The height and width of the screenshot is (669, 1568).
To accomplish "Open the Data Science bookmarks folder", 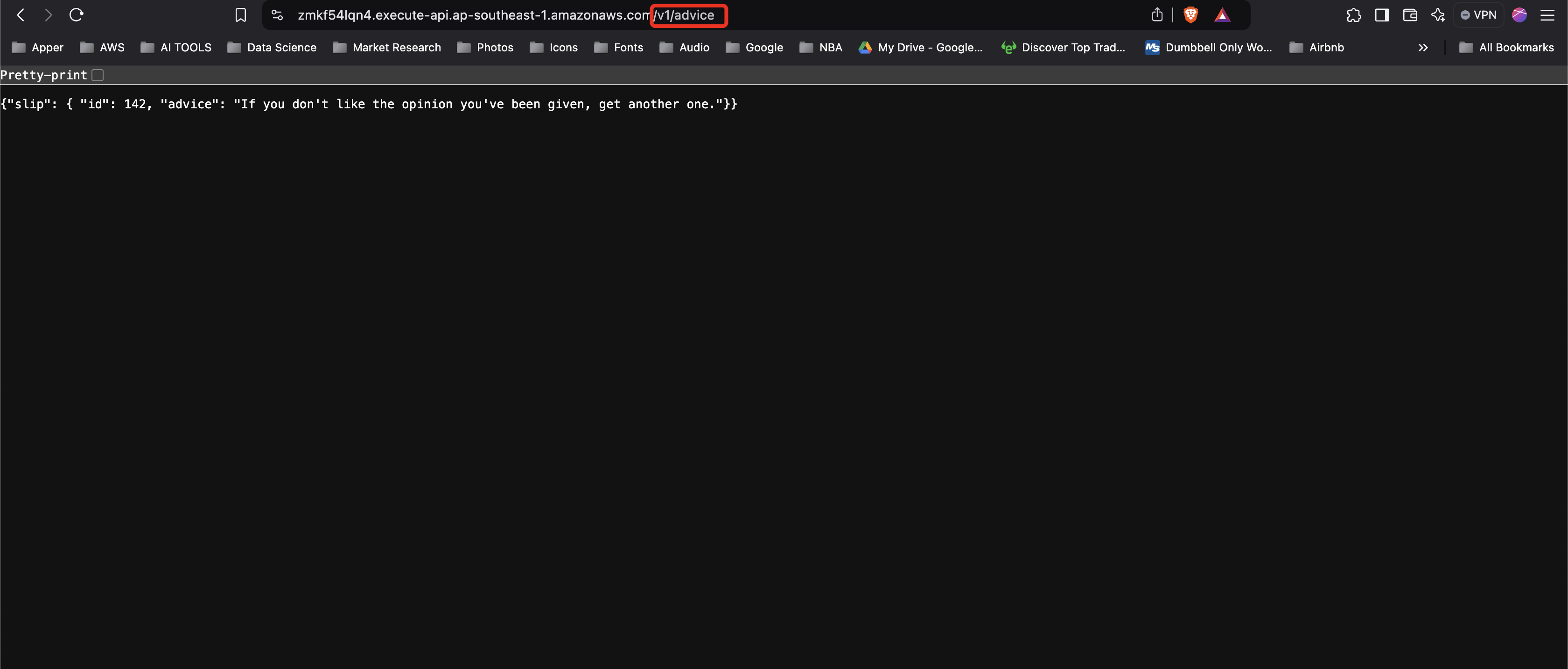I will pyautogui.click(x=272, y=48).
